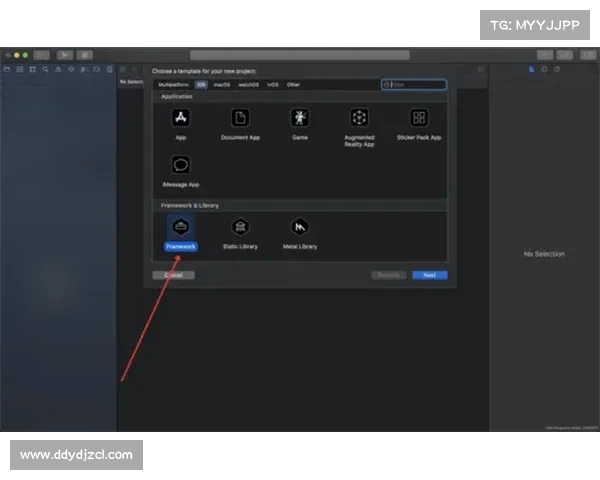Open the watchOS platform tab

(x=248, y=85)
